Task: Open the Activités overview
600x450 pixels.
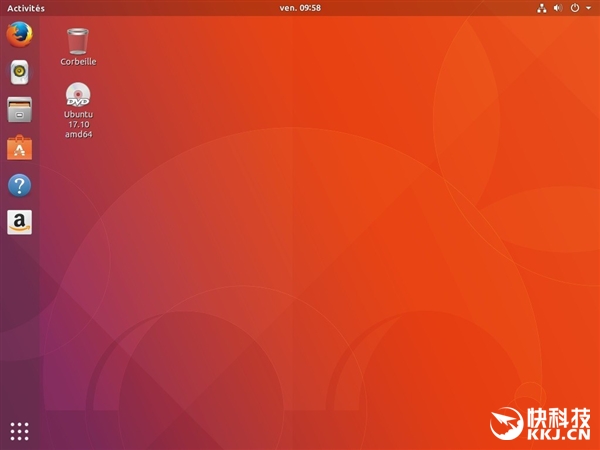Action: pos(26,8)
